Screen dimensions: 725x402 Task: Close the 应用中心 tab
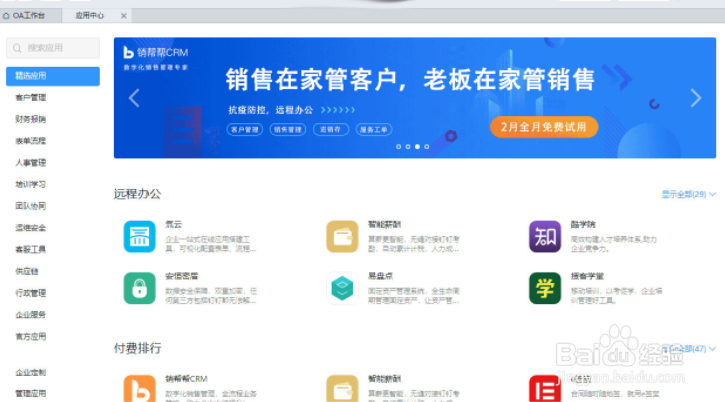coord(123,16)
